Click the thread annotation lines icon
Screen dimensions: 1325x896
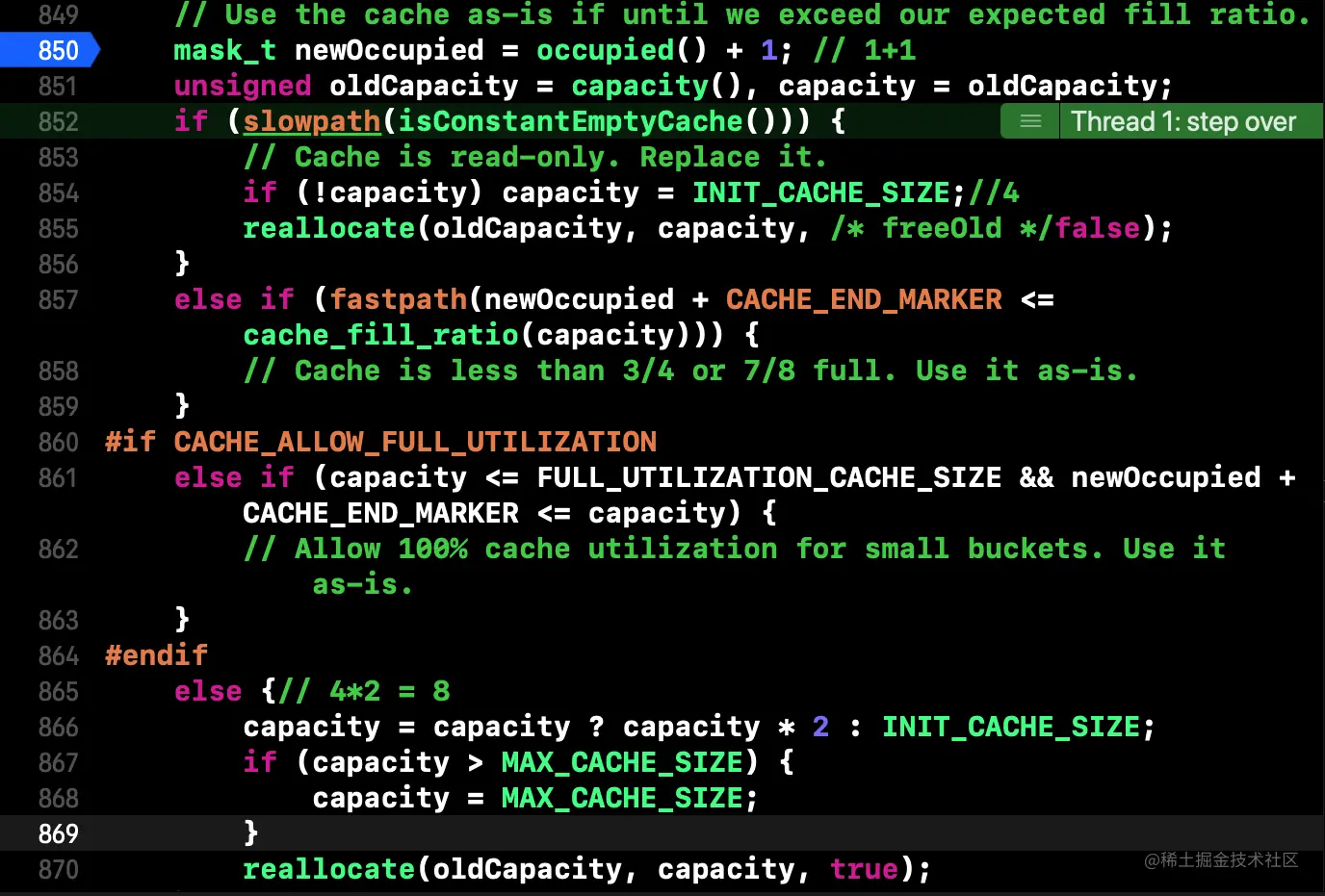1030,121
